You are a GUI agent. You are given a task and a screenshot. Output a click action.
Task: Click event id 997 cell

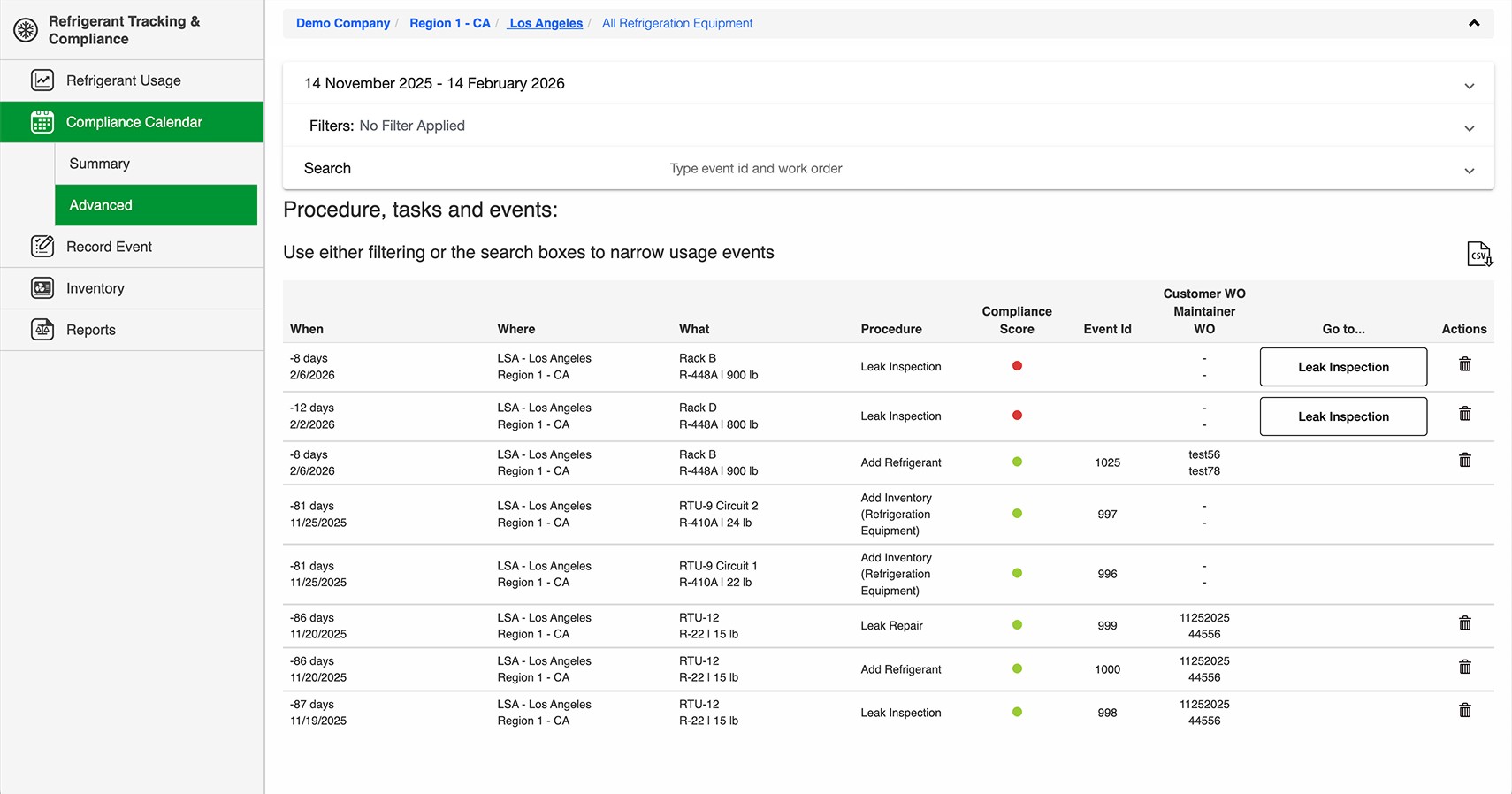[x=1107, y=514]
